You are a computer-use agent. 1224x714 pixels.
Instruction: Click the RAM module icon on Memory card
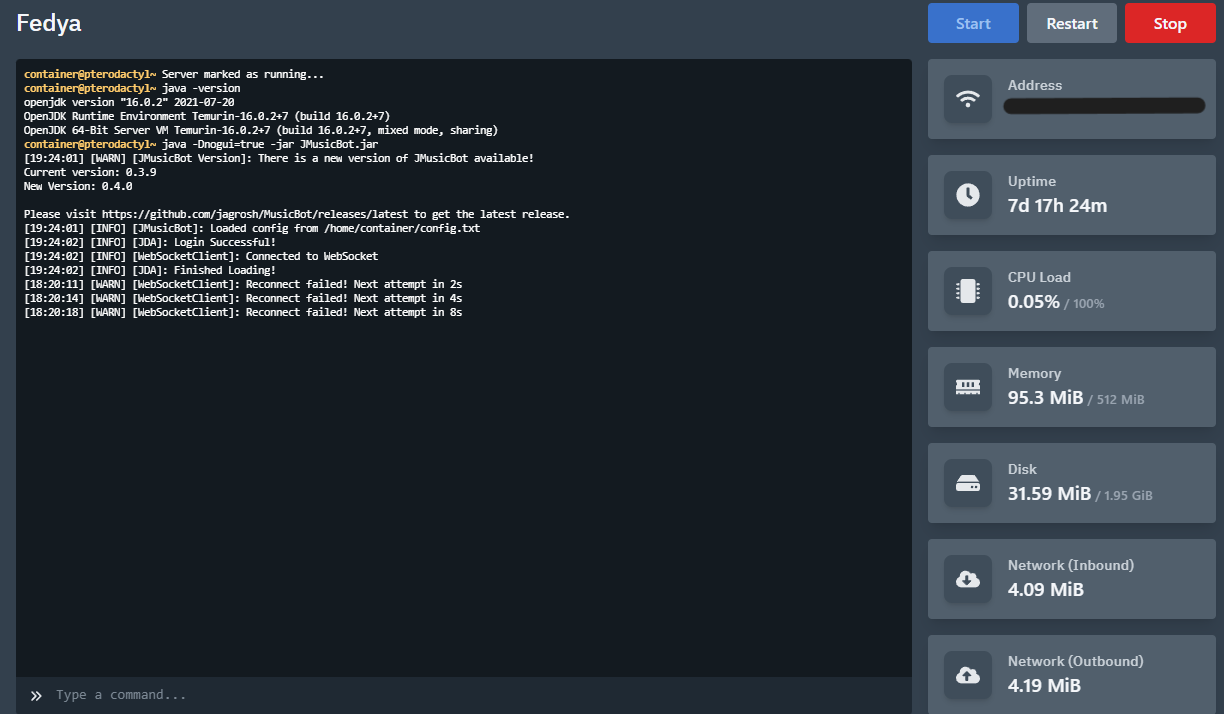(967, 387)
